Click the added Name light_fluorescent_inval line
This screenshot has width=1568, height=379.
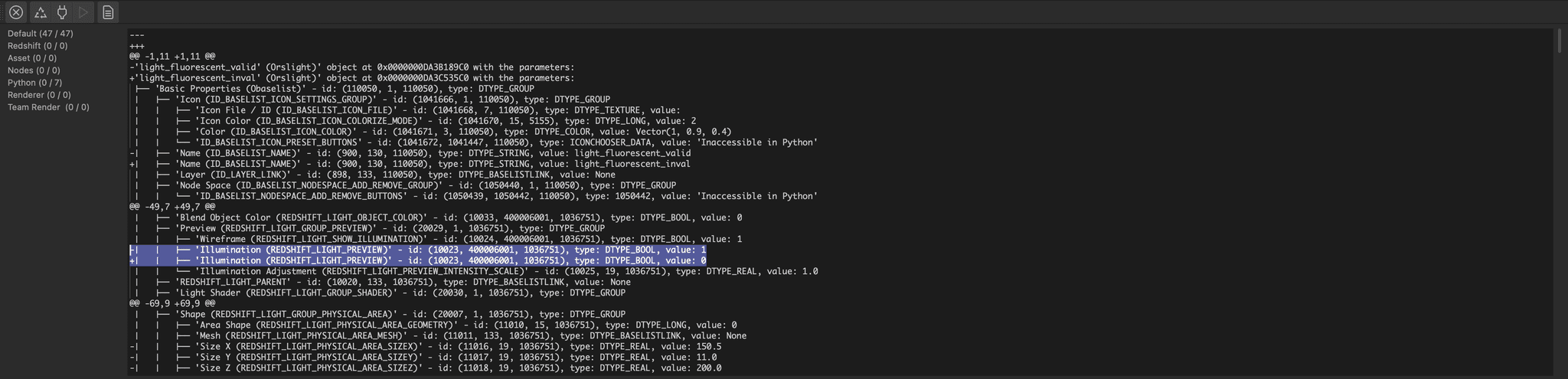(x=410, y=164)
